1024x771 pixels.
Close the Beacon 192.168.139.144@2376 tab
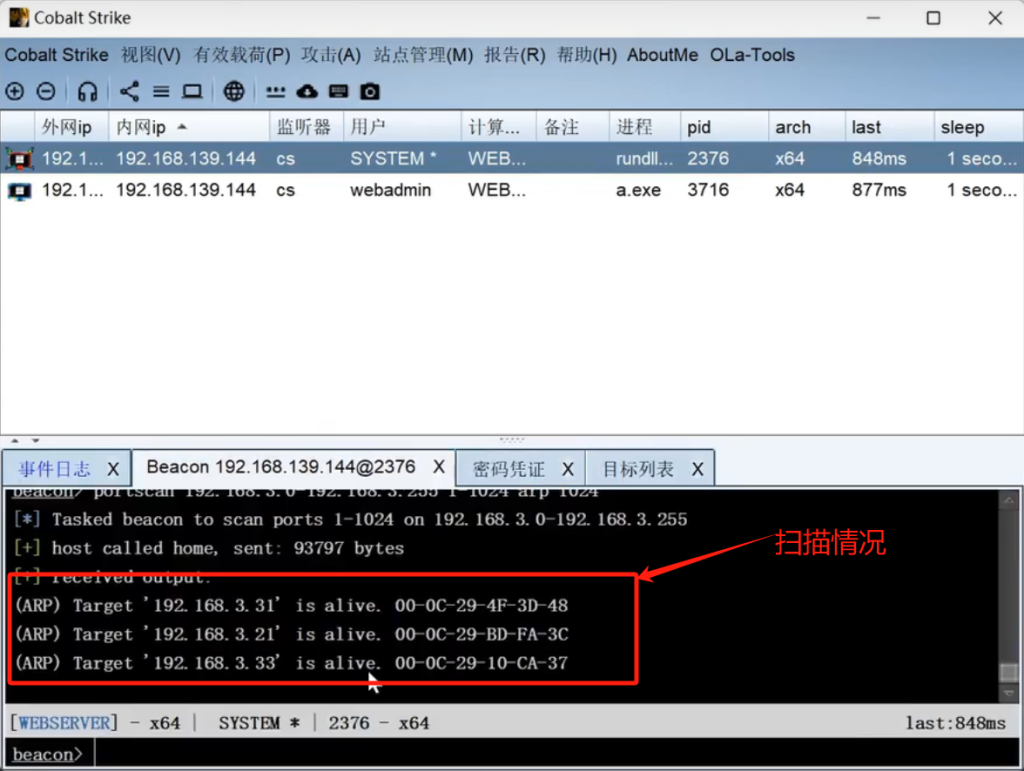click(x=439, y=467)
